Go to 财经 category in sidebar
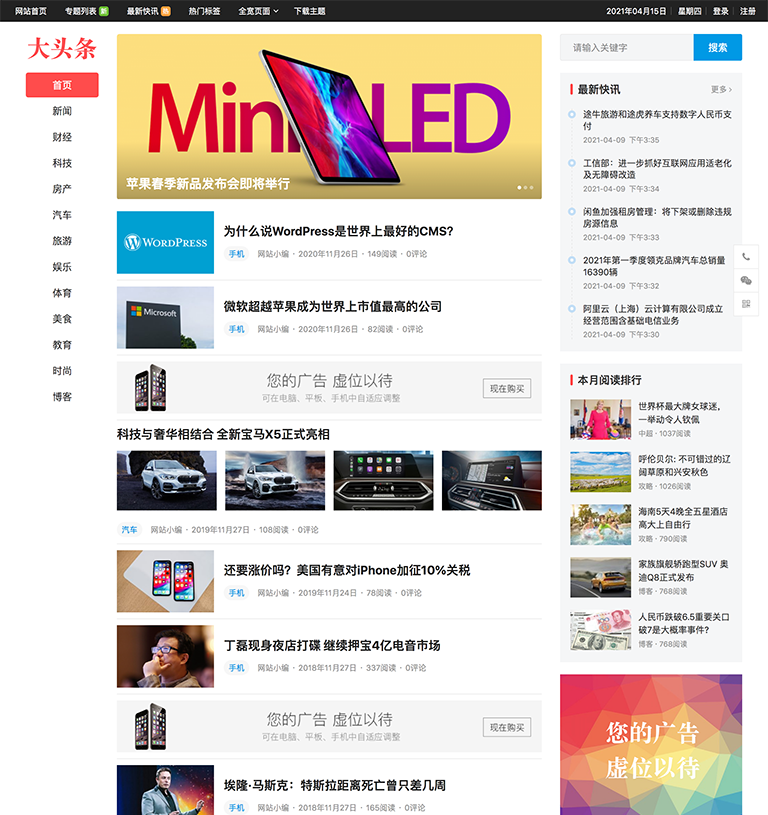 pyautogui.click(x=62, y=137)
